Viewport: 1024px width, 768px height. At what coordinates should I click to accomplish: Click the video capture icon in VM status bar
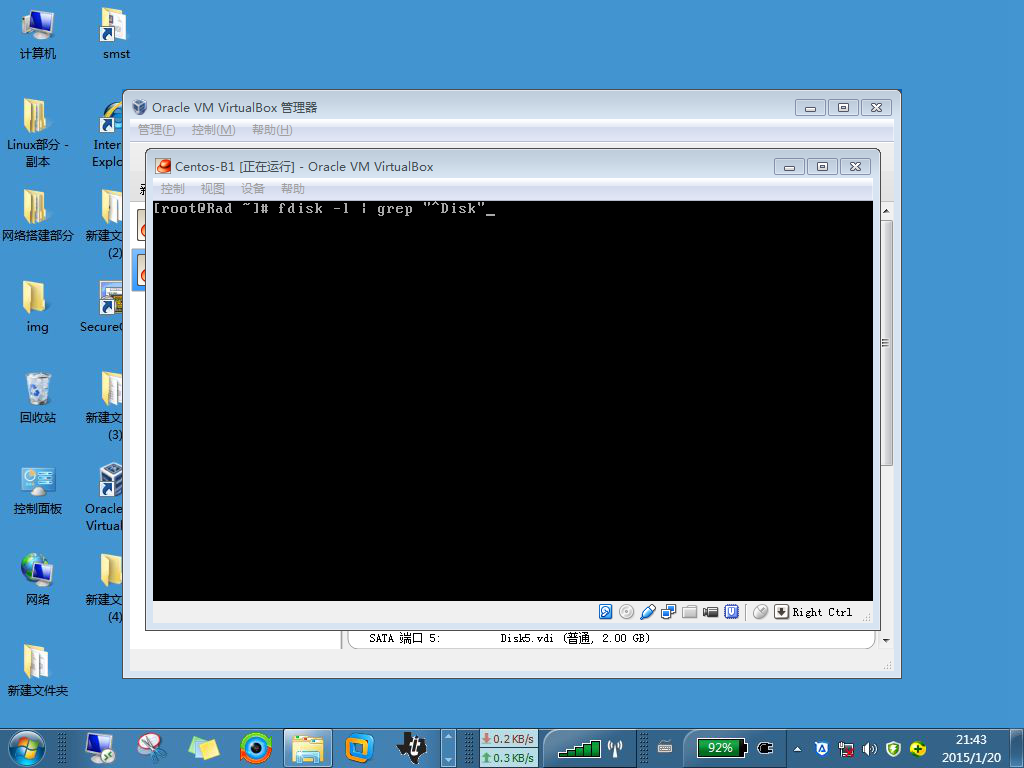[x=711, y=612]
